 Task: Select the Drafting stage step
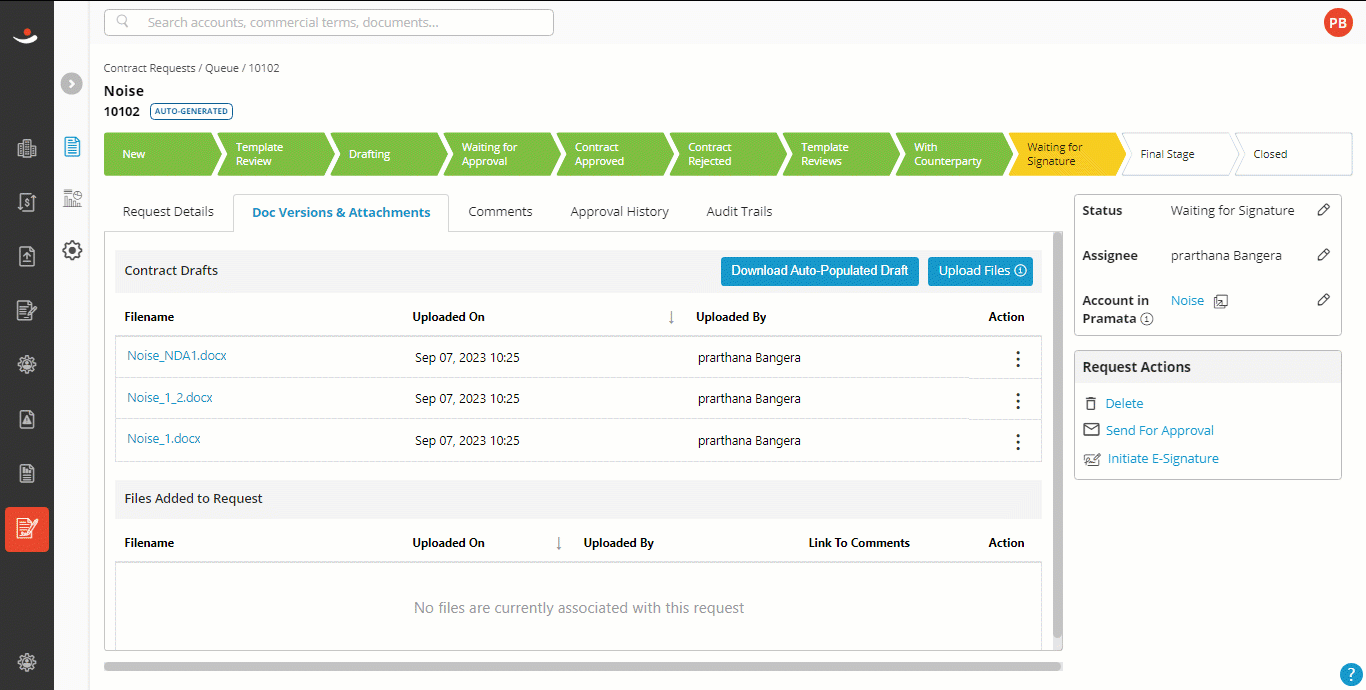pos(386,154)
